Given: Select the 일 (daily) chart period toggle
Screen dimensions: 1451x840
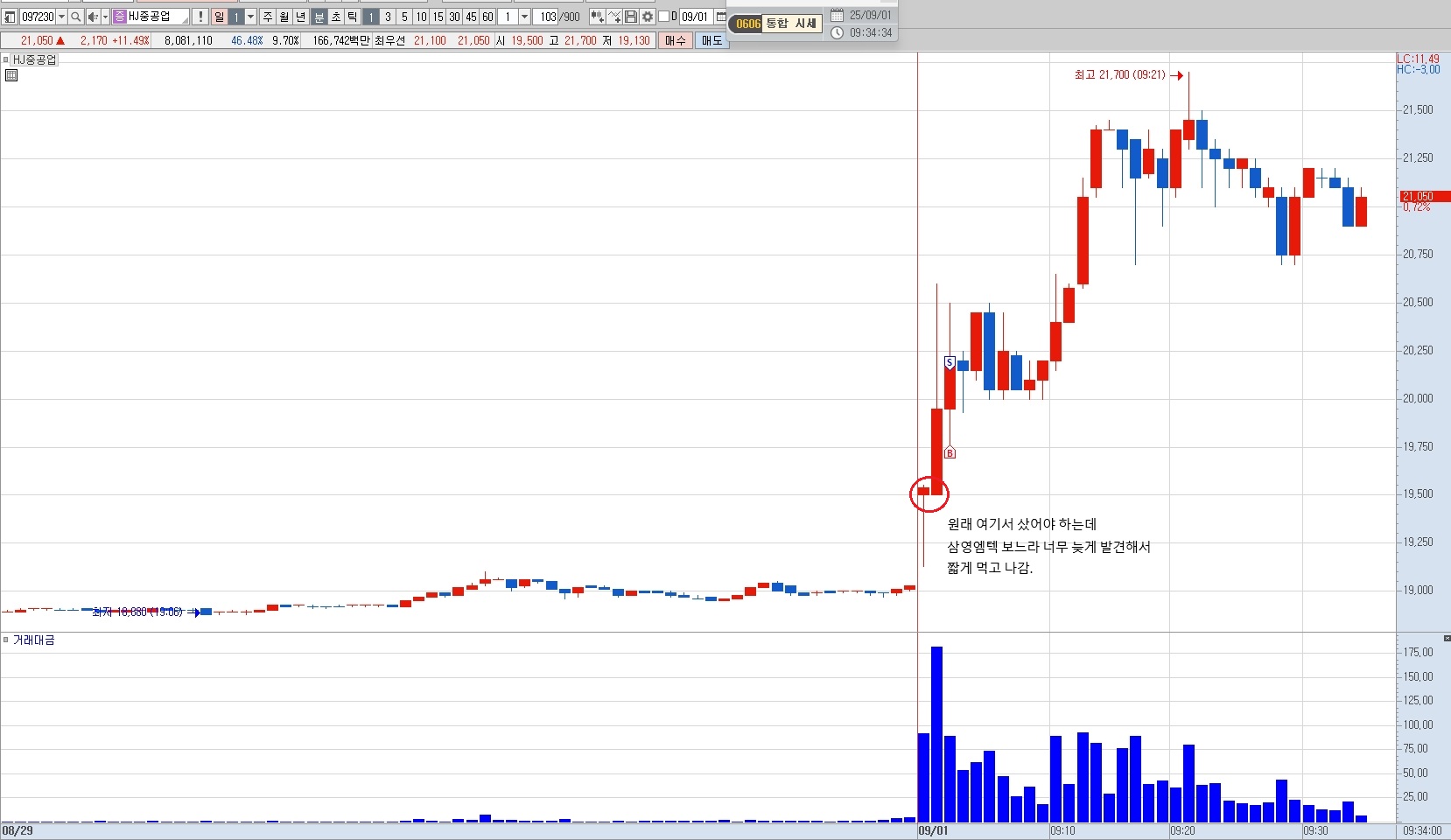Looking at the screenshot, I should tap(220, 17).
